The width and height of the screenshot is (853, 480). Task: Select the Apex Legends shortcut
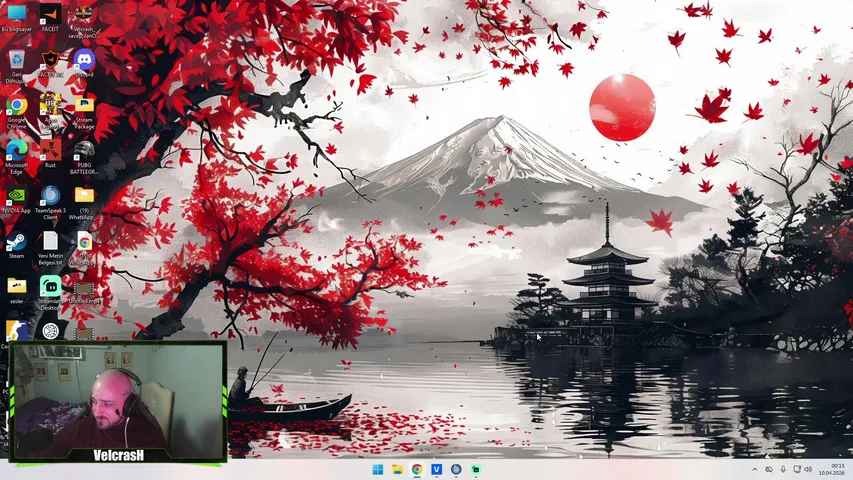50,112
